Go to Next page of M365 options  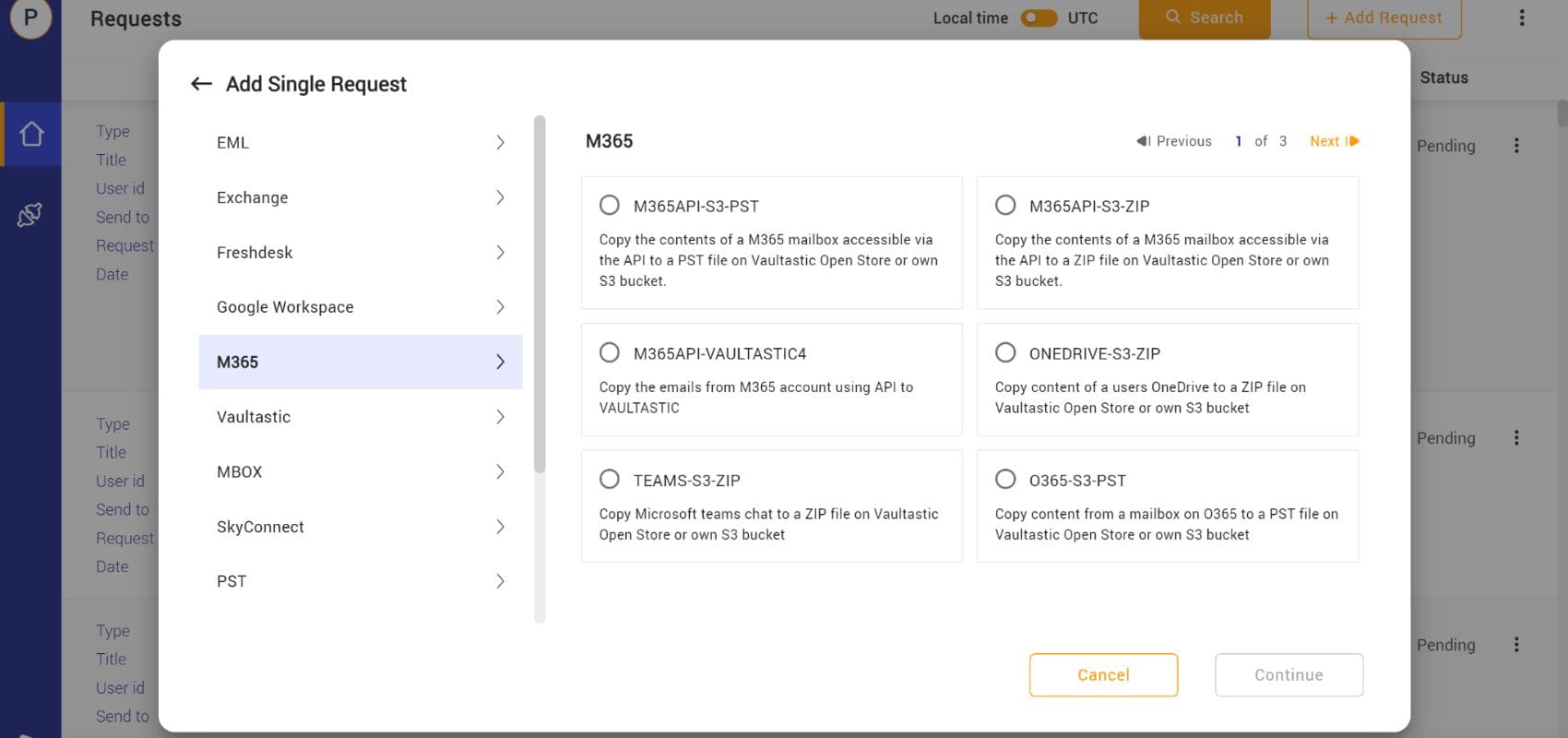pos(1334,141)
